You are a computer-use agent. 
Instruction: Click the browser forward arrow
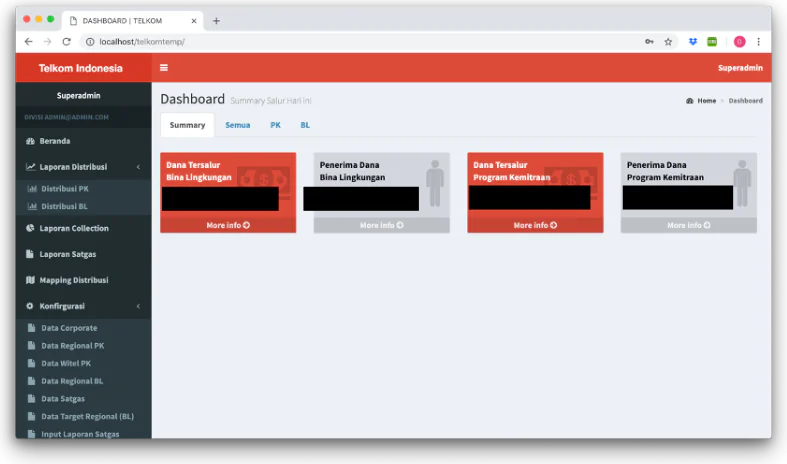coord(48,42)
